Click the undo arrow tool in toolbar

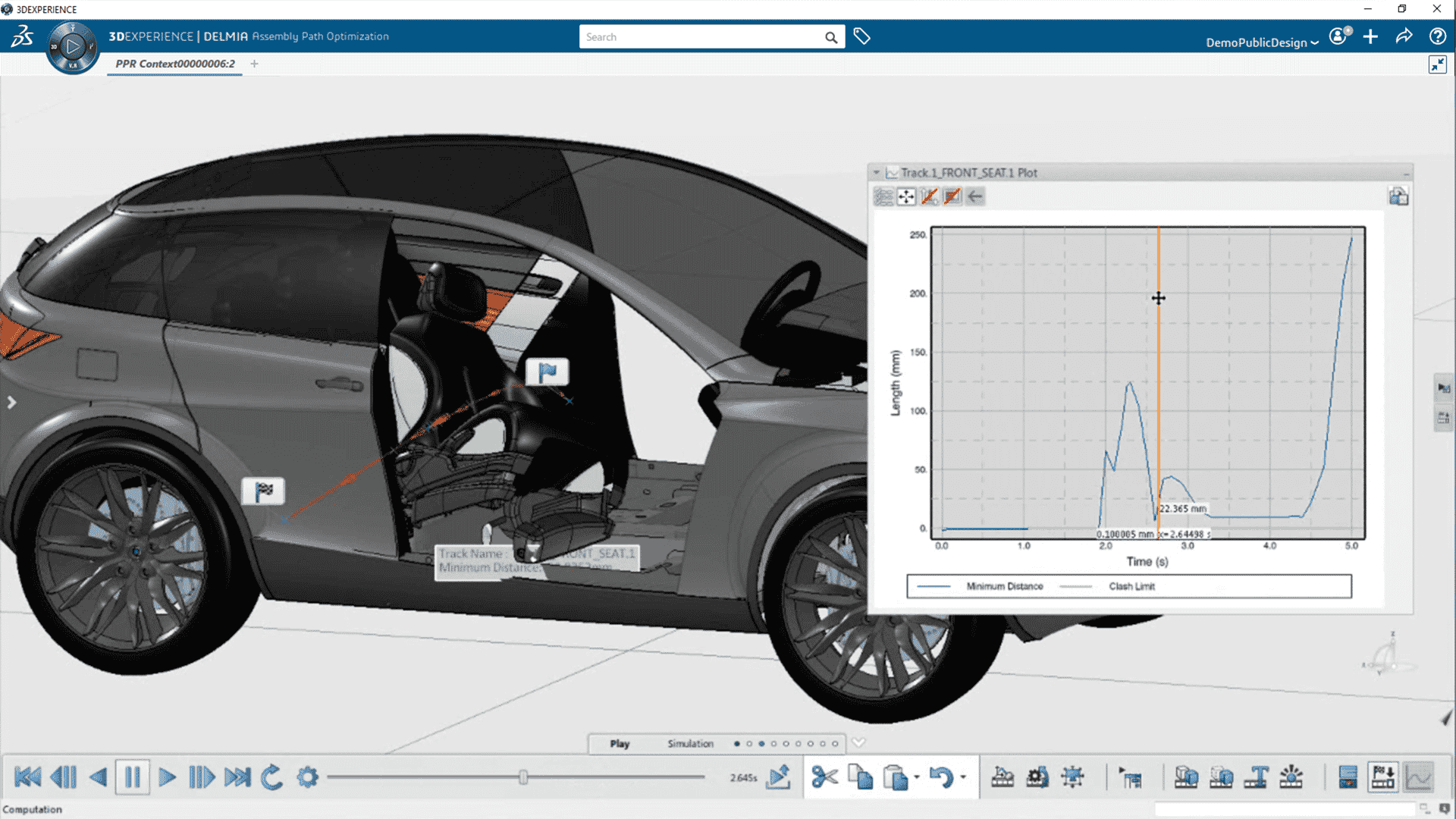click(939, 776)
